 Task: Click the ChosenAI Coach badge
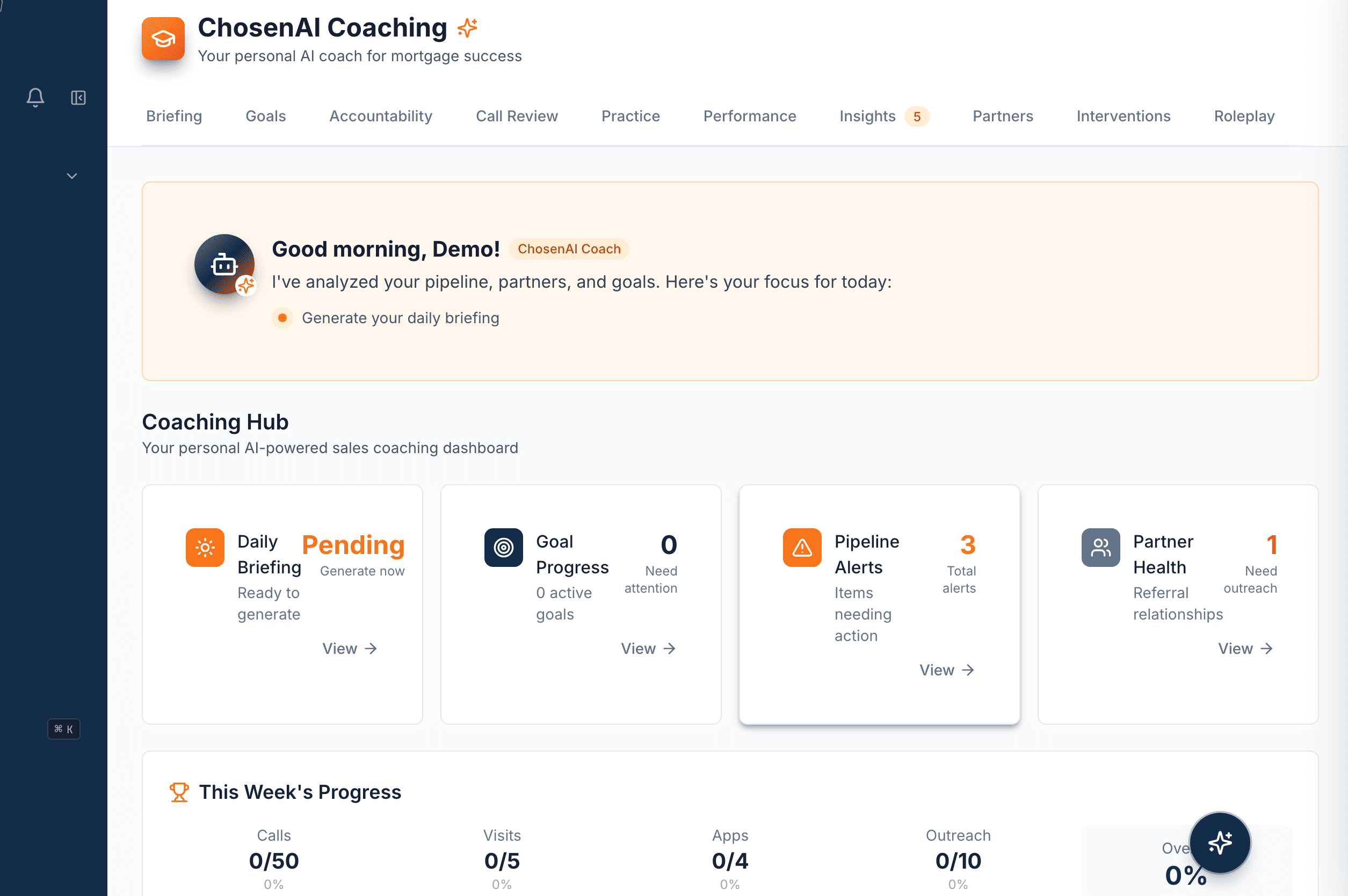pos(569,249)
